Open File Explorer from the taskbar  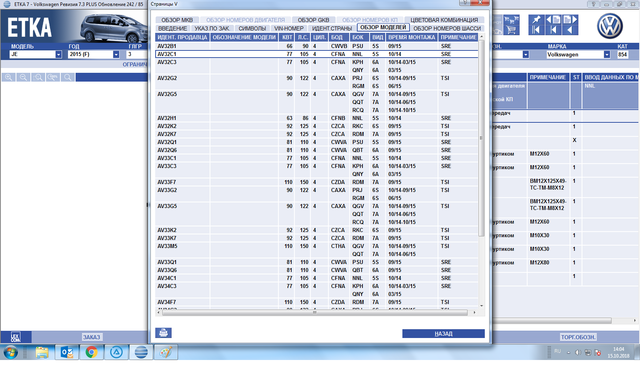[42, 352]
